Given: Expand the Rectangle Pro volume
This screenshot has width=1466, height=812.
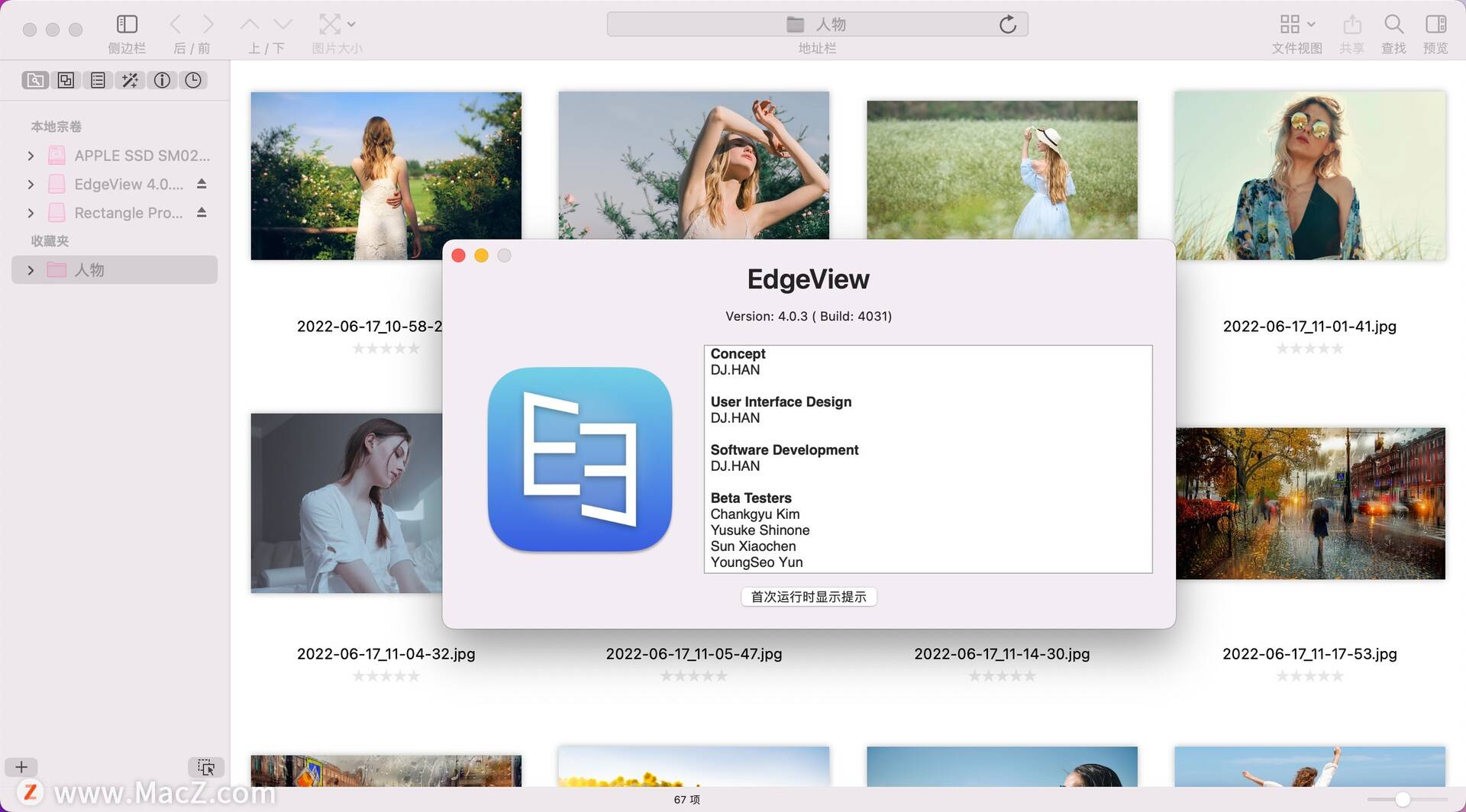Looking at the screenshot, I should click(x=31, y=213).
